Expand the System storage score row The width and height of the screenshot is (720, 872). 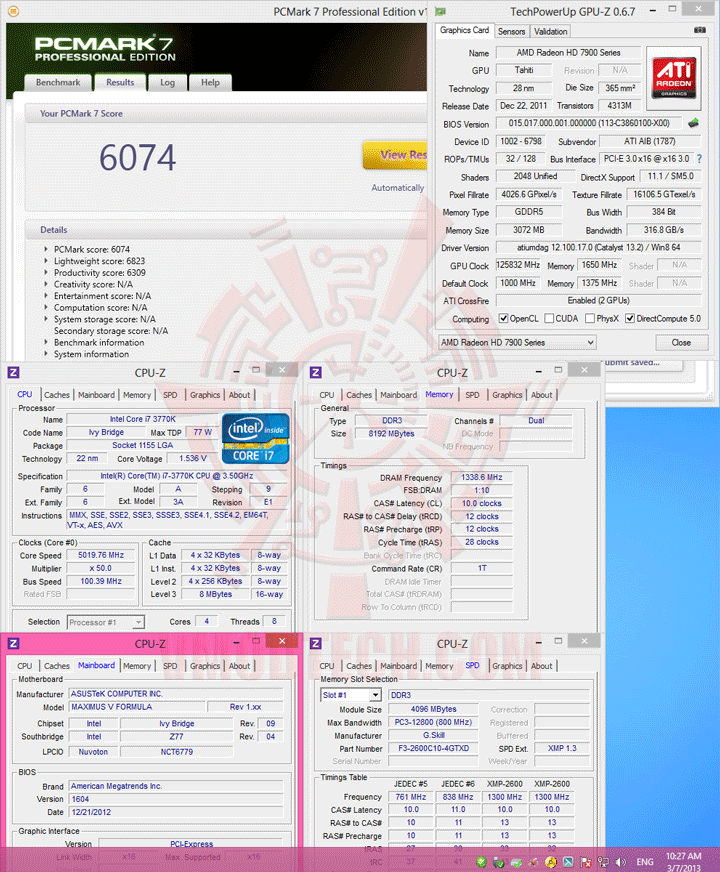pyautogui.click(x=46, y=319)
